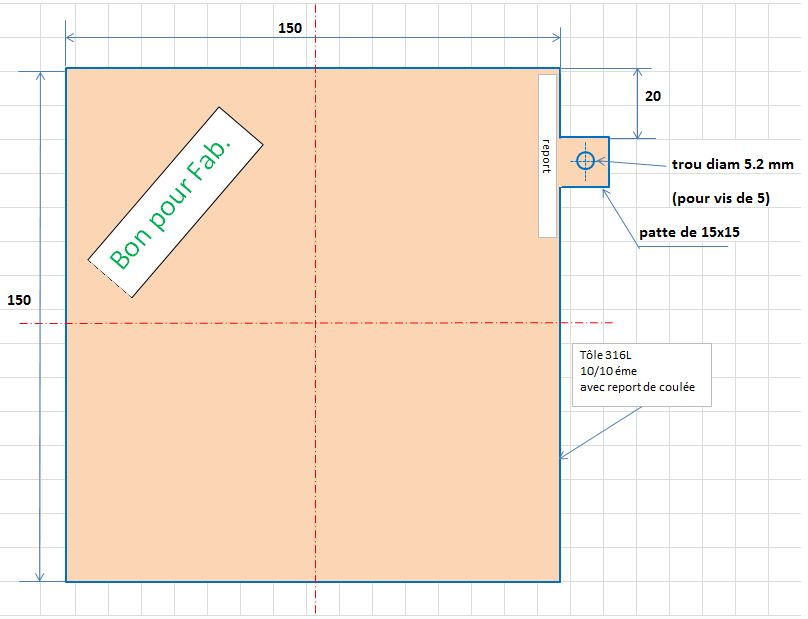This screenshot has width=808, height=619.
Task: Select the left "150" height dimension label
Action: point(19,300)
